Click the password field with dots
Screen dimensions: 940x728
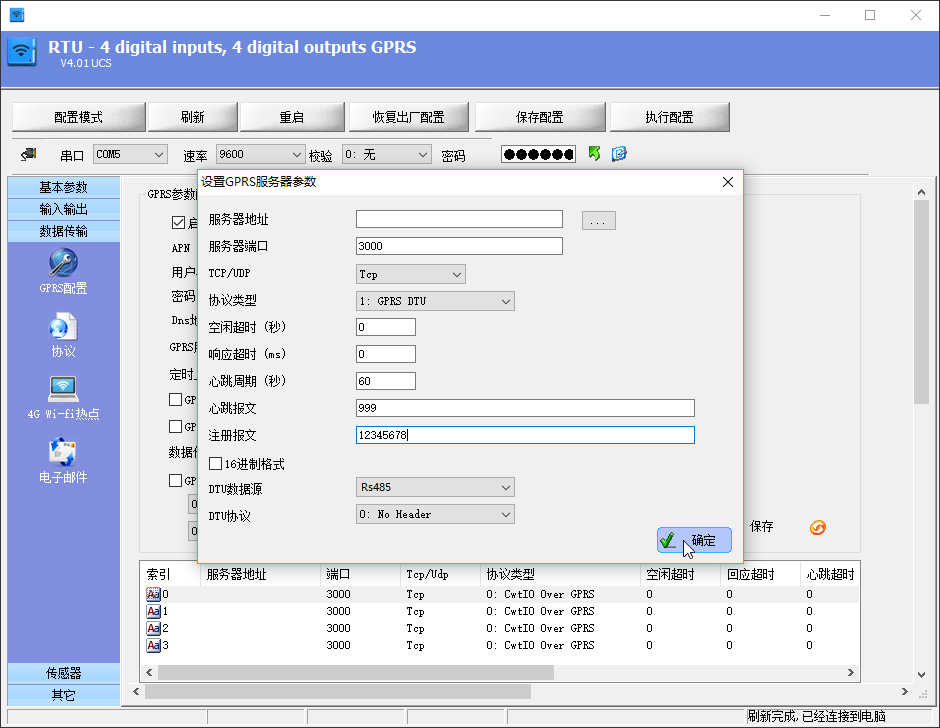coord(538,154)
